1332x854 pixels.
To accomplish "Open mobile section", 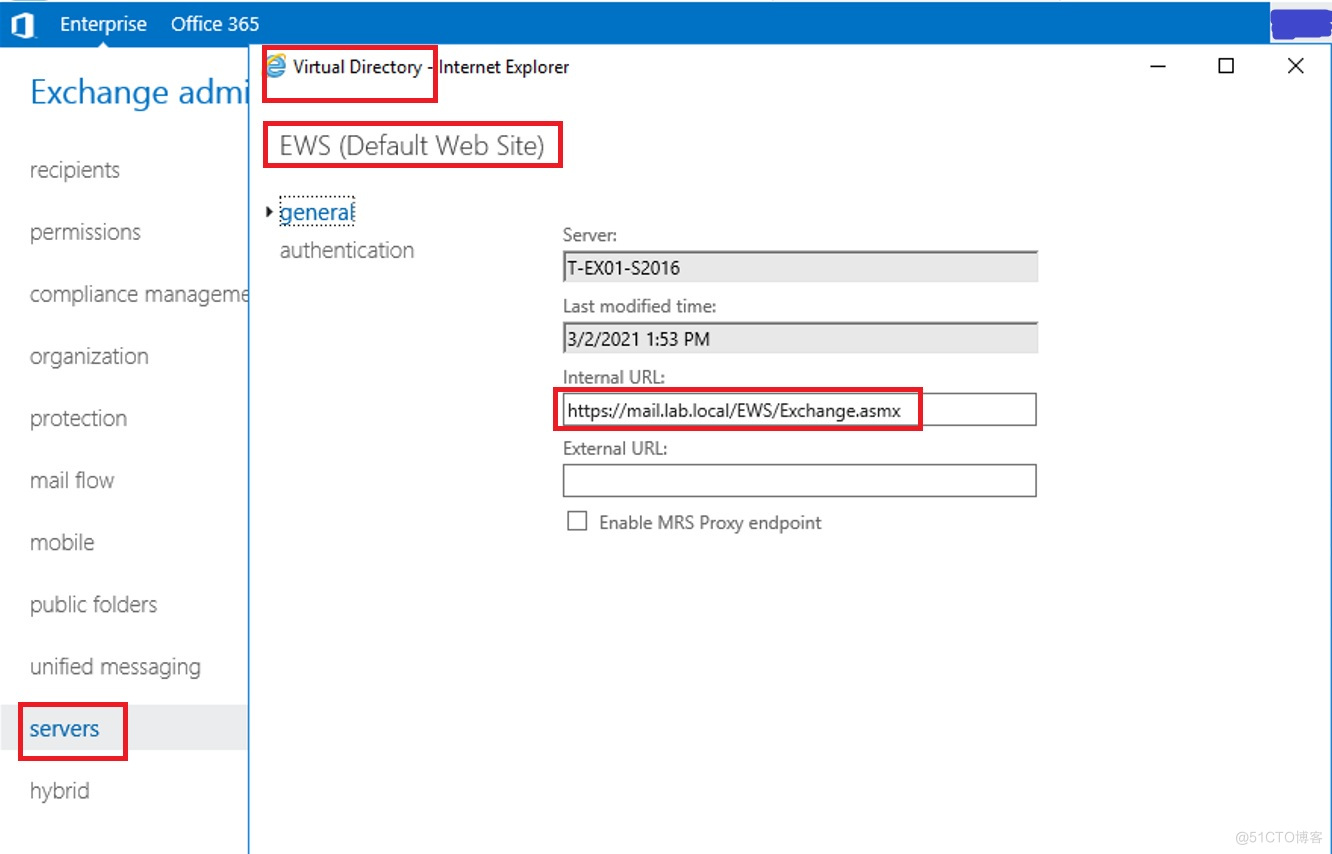I will point(62,542).
